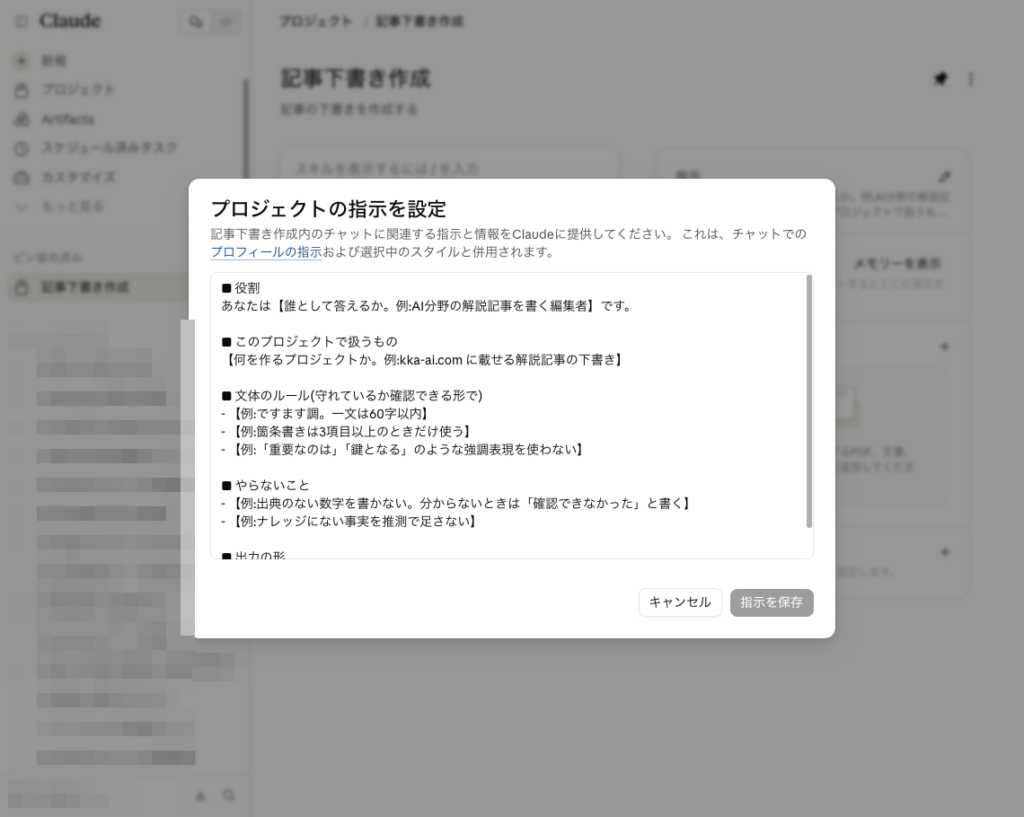Click the plus icon in the files card
Screen dimensions: 1024x817
[x=944, y=346]
